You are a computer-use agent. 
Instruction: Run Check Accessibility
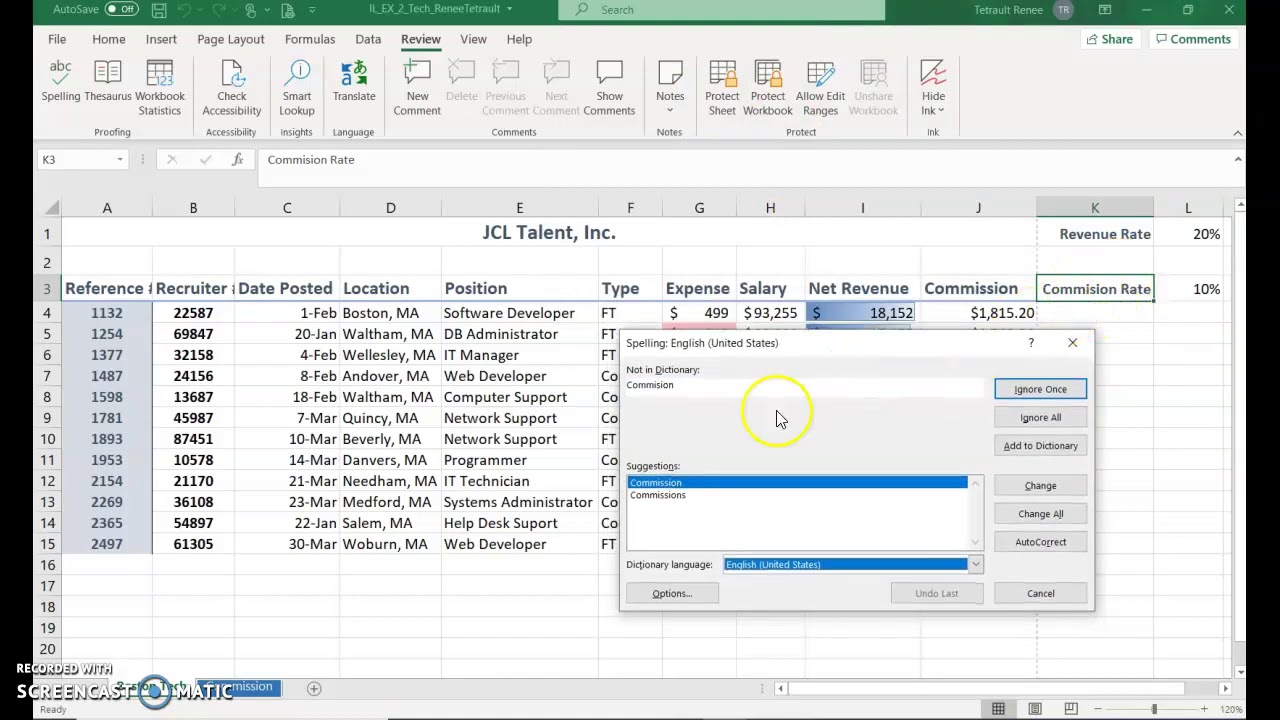(231, 88)
